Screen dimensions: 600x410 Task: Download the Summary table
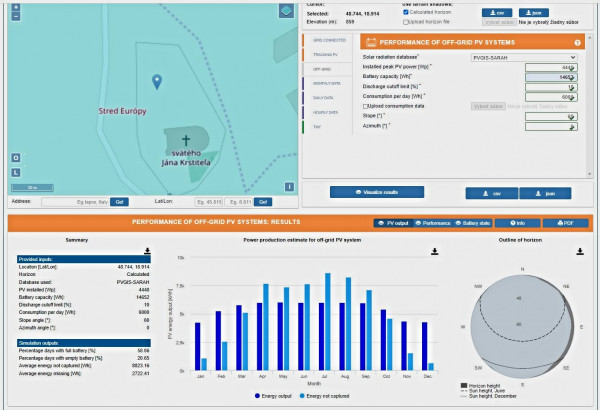tap(147, 251)
